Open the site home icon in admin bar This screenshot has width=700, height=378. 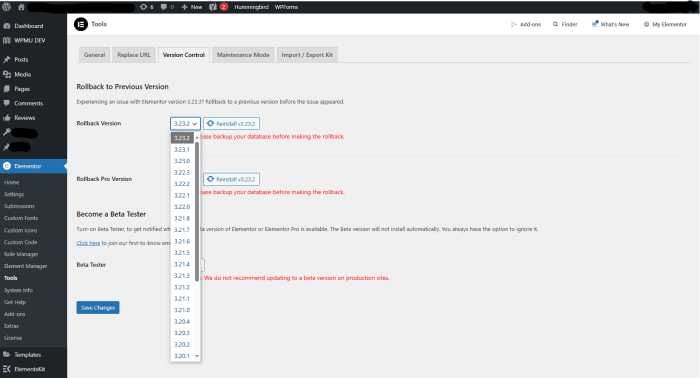pos(21,7)
